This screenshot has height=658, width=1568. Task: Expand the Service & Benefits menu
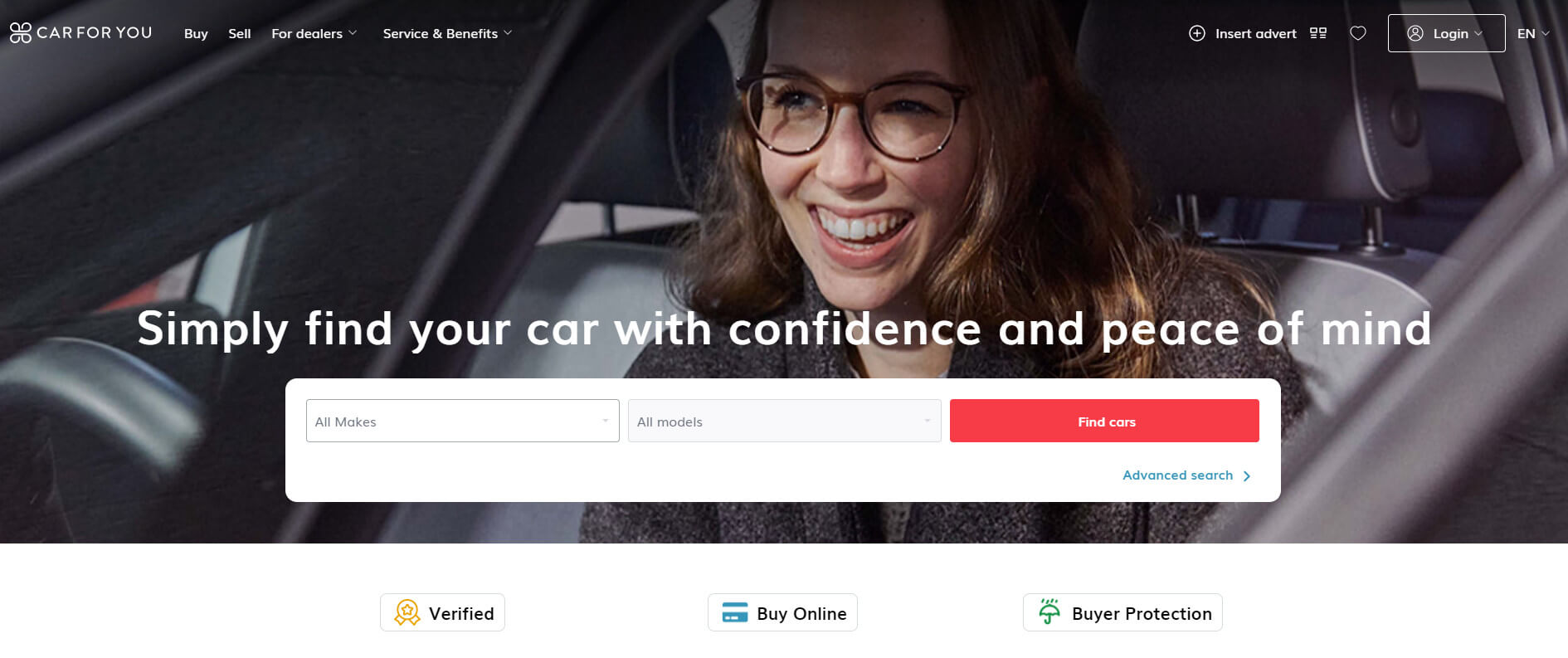(448, 33)
